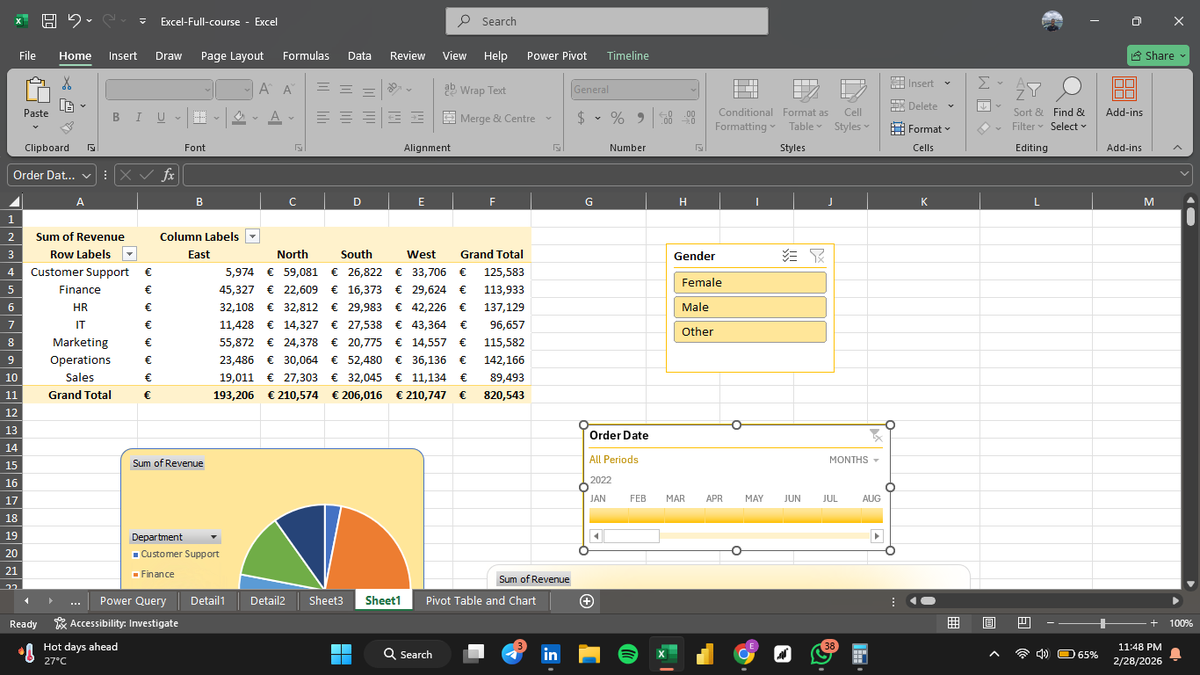The image size is (1200, 675).
Task: Open Spotify from the taskbar
Action: [628, 654]
